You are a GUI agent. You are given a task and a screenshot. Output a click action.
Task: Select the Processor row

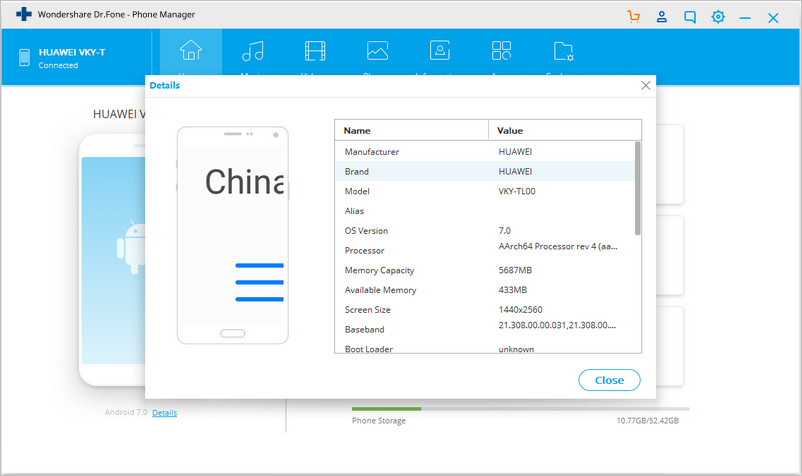[x=485, y=250]
